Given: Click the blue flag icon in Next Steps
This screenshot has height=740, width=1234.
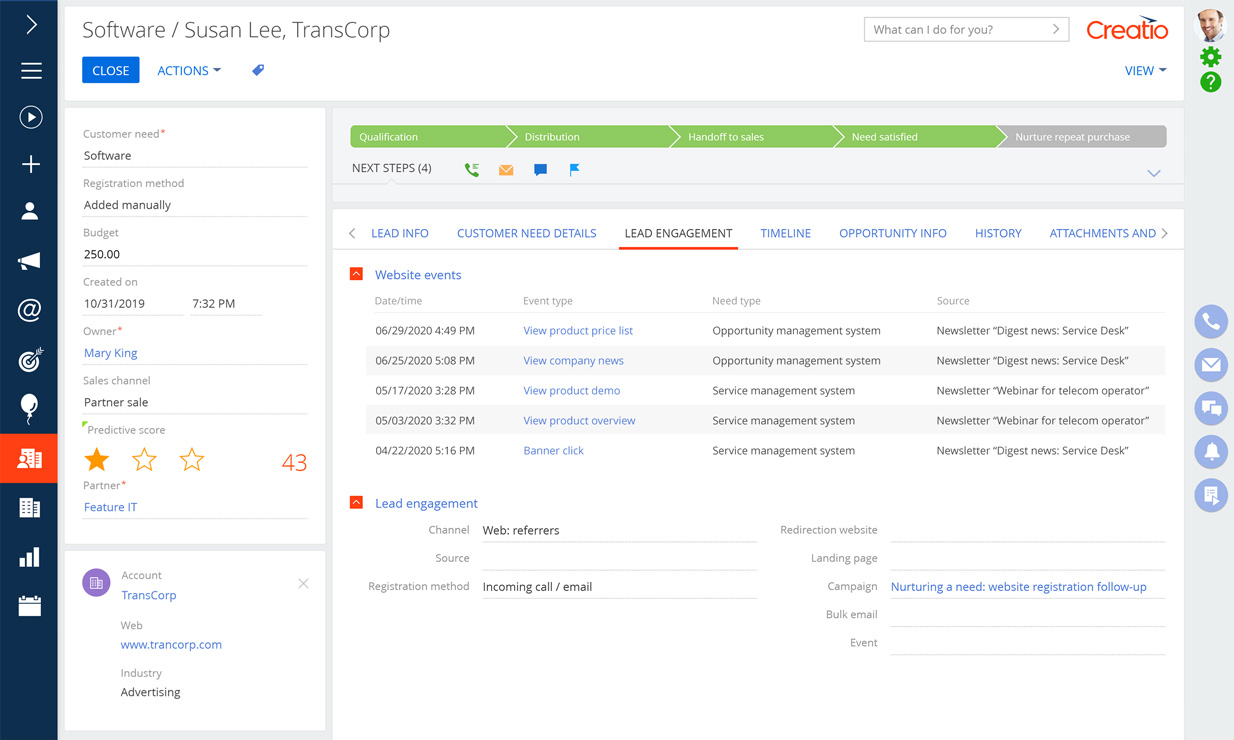Looking at the screenshot, I should point(574,170).
